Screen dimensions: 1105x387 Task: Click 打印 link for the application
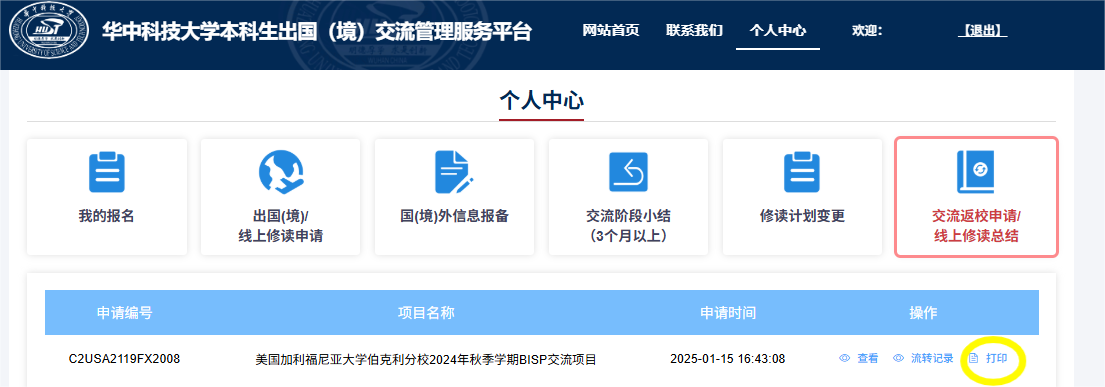(x=996, y=359)
